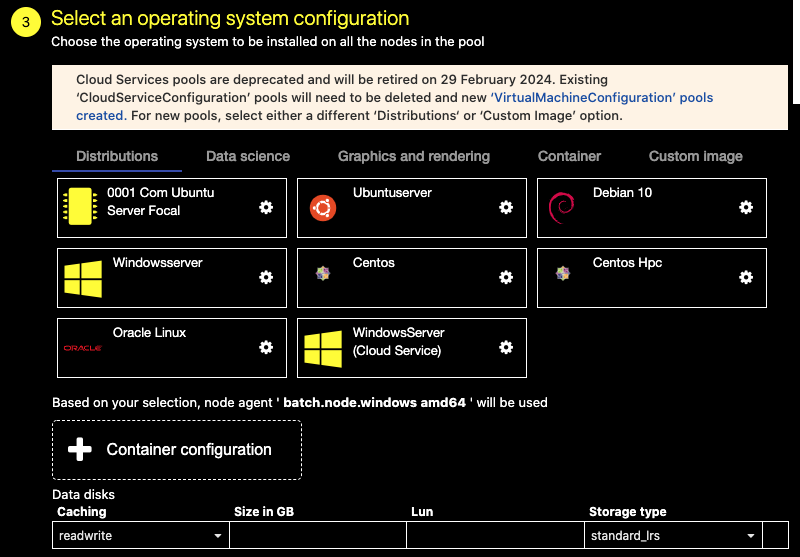Image resolution: width=800 pixels, height=557 pixels.
Task: Open the Container tab
Action: [x=569, y=156]
